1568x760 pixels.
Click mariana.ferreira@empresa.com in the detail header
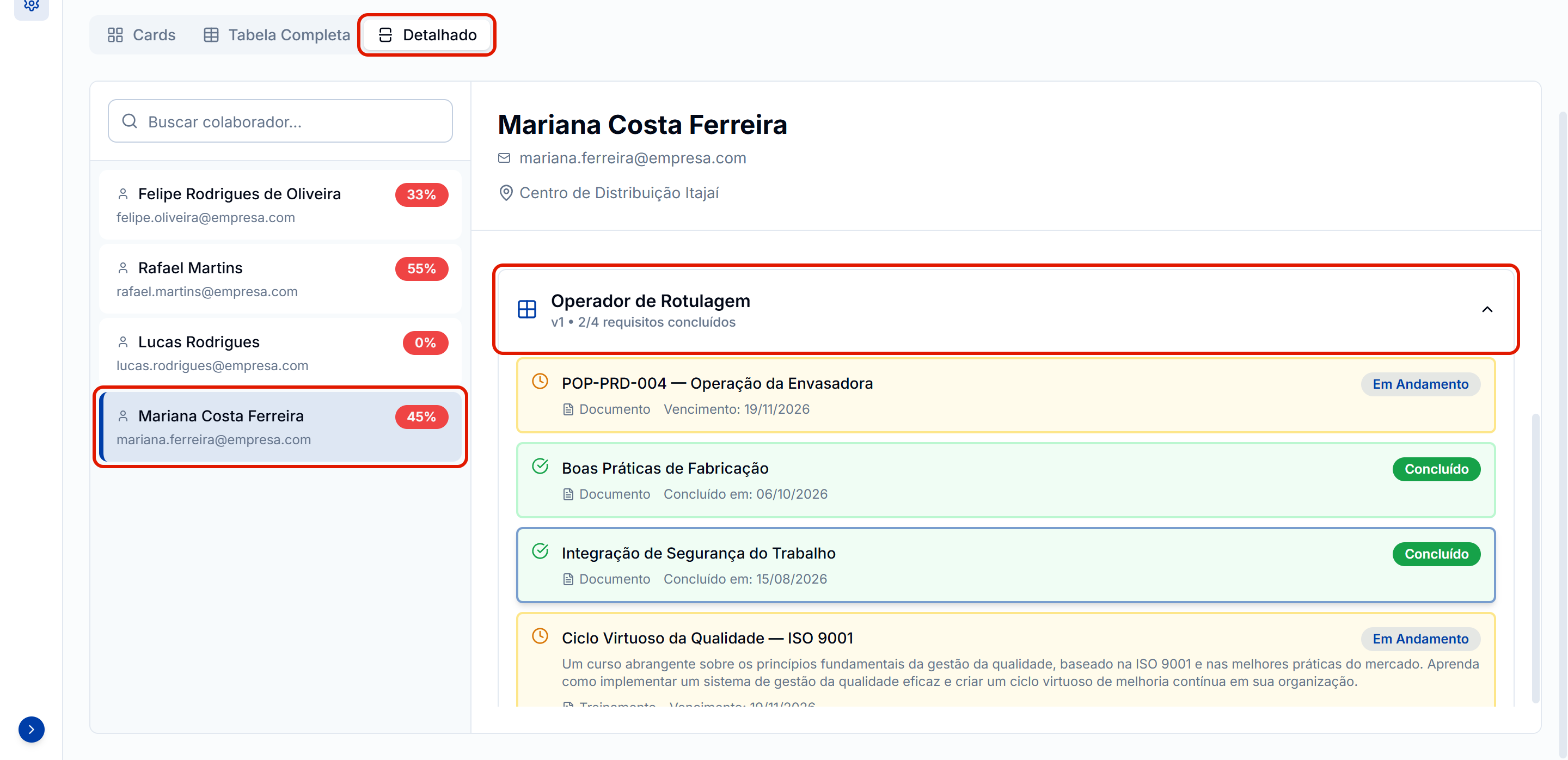[x=633, y=158]
